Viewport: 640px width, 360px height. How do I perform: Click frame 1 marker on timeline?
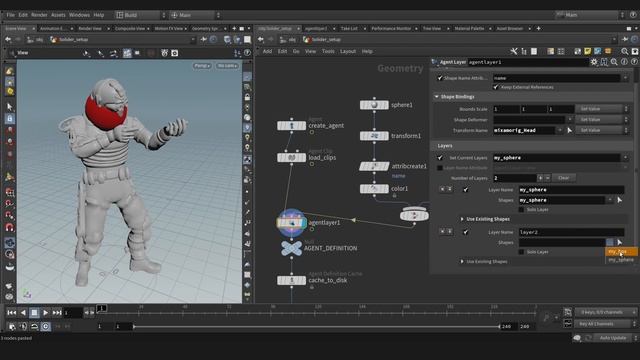(x=101, y=308)
